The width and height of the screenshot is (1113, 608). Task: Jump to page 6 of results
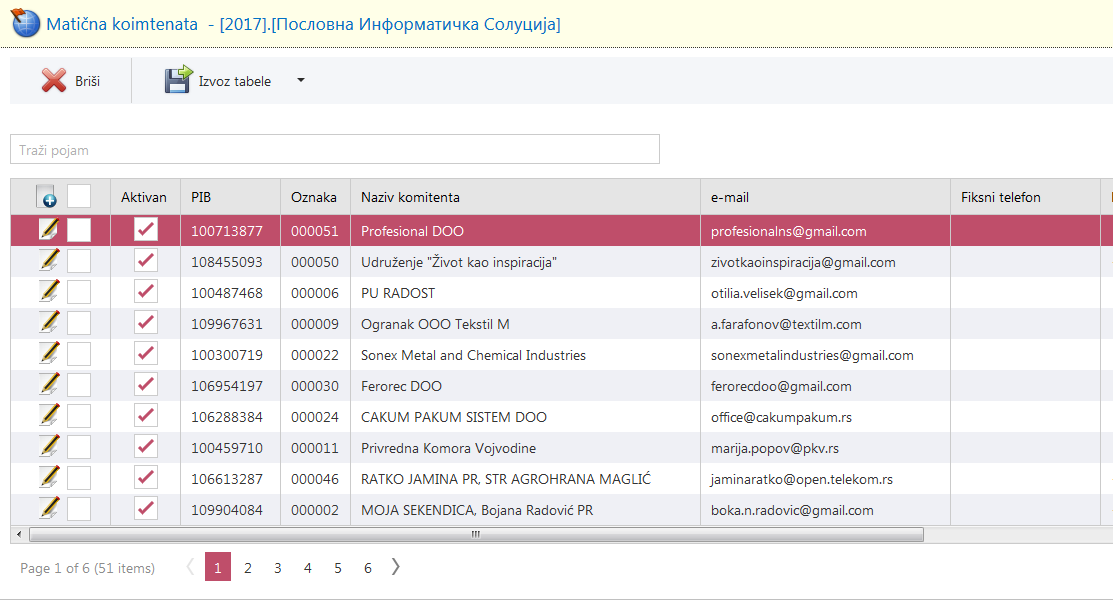[x=368, y=568]
